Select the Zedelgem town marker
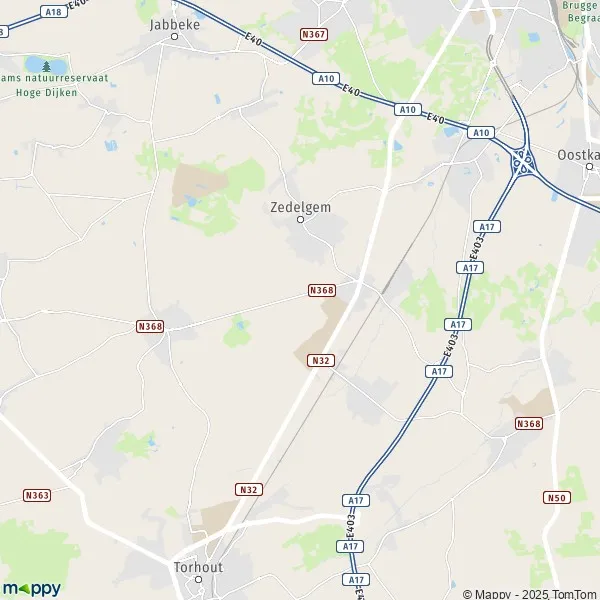The height and width of the screenshot is (600, 600). tap(300, 220)
